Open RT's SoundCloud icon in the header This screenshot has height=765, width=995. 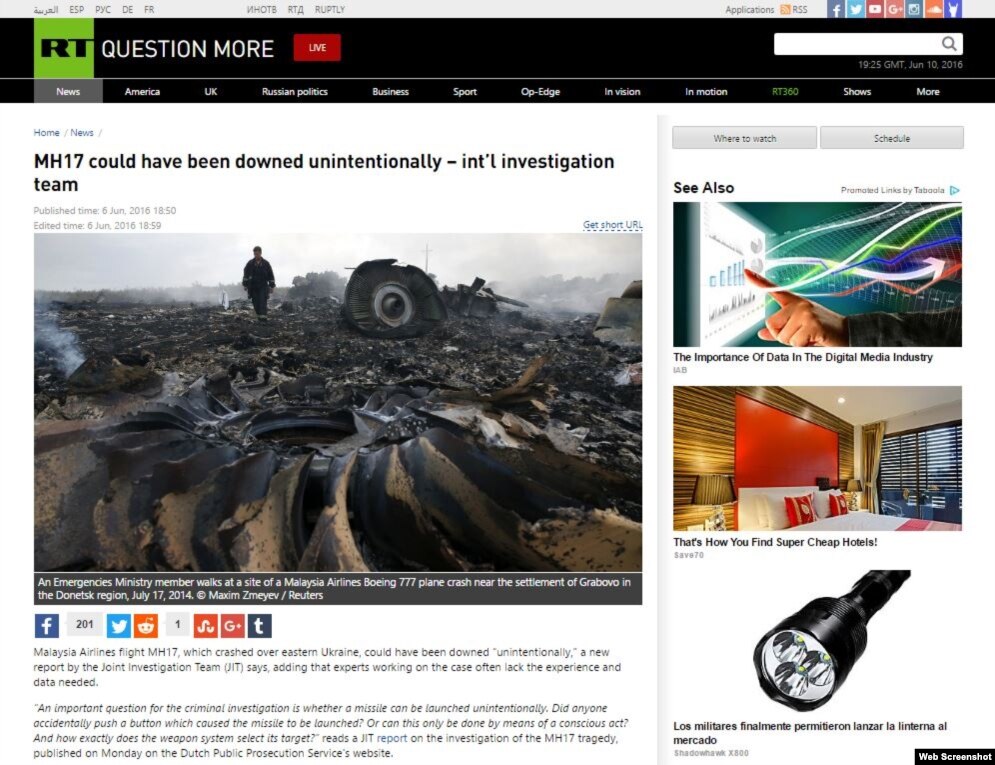click(933, 9)
